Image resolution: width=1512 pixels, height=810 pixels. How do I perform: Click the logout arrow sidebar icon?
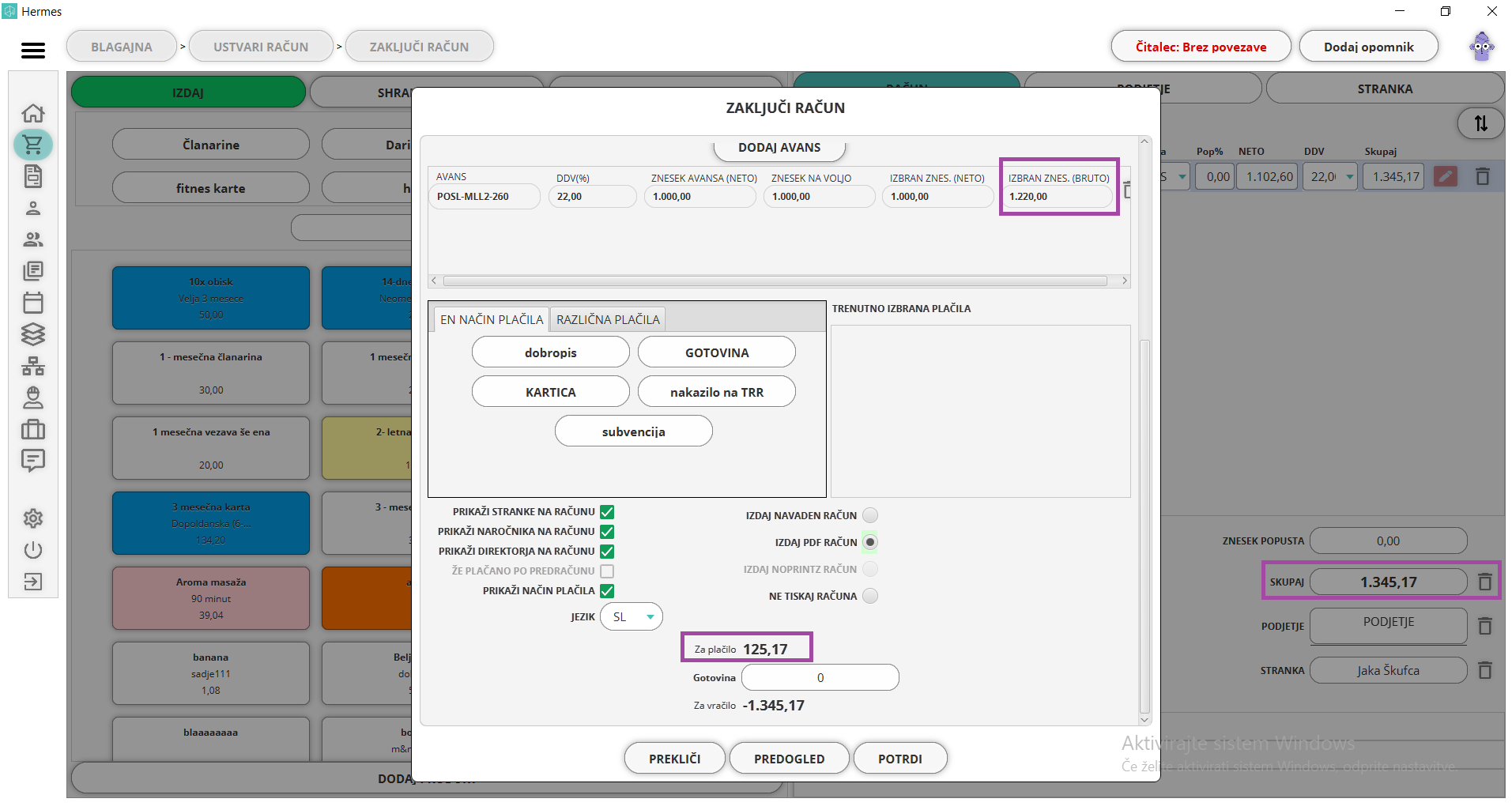32,582
